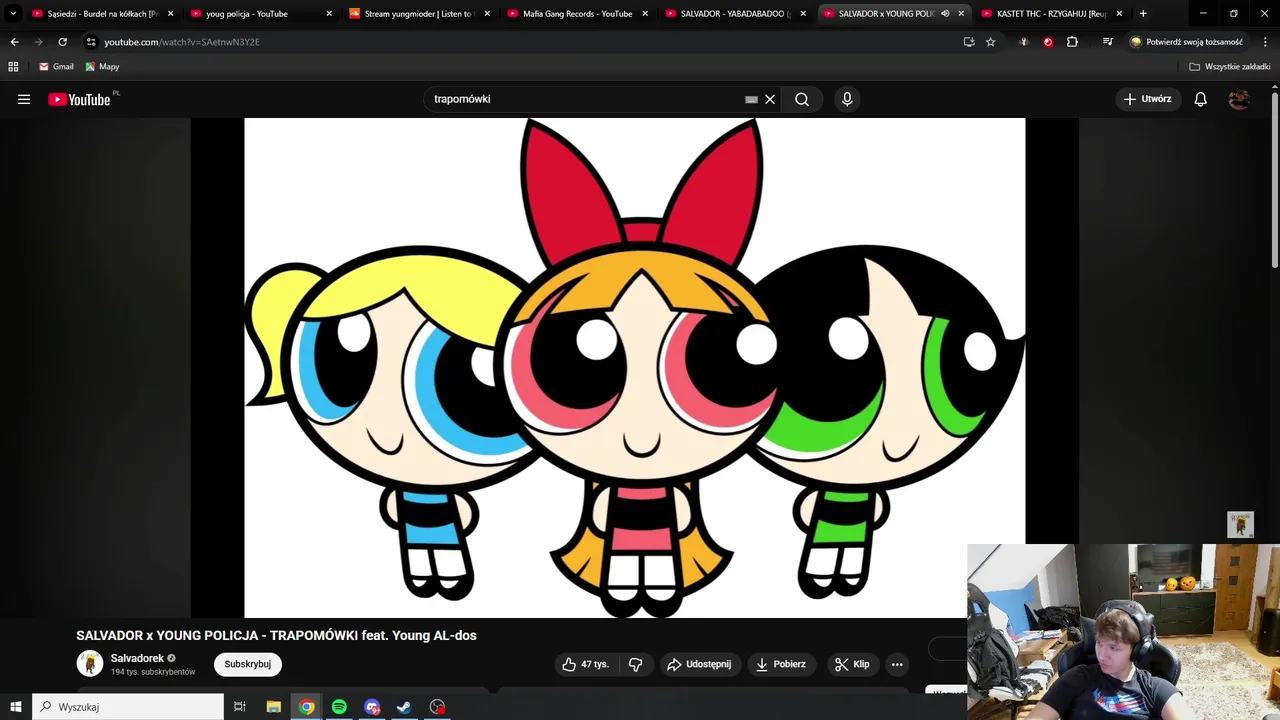The height and width of the screenshot is (720, 1280).
Task: Click Windows Wyszukaj search box
Action: [x=128, y=707]
